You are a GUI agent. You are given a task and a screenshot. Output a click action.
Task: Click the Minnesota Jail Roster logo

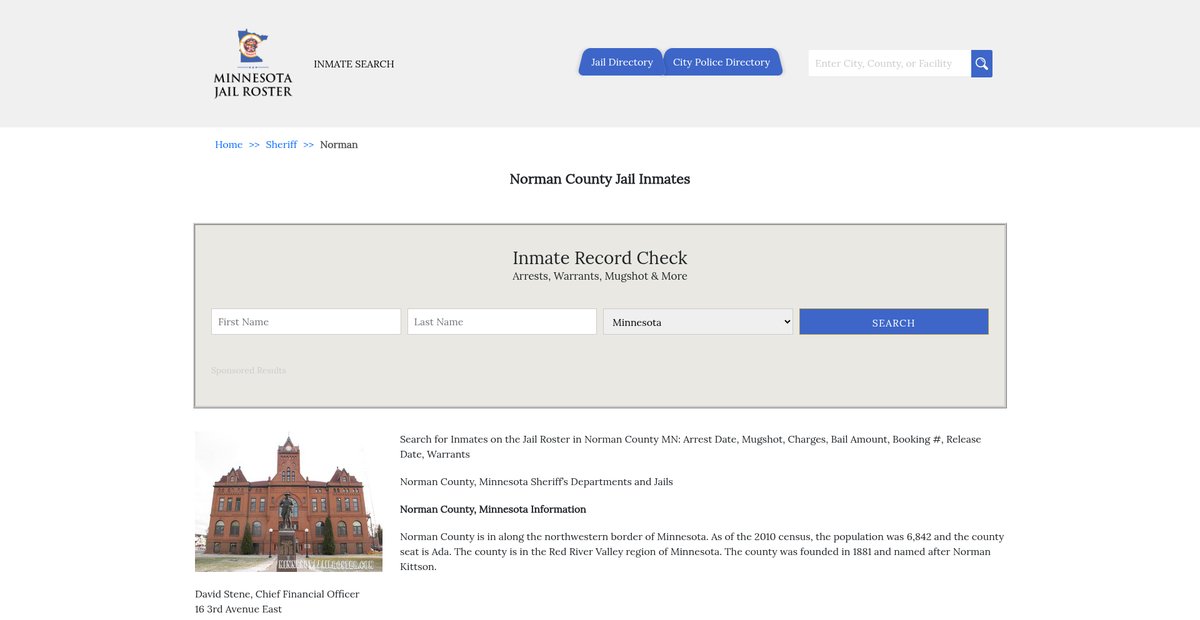(x=253, y=63)
